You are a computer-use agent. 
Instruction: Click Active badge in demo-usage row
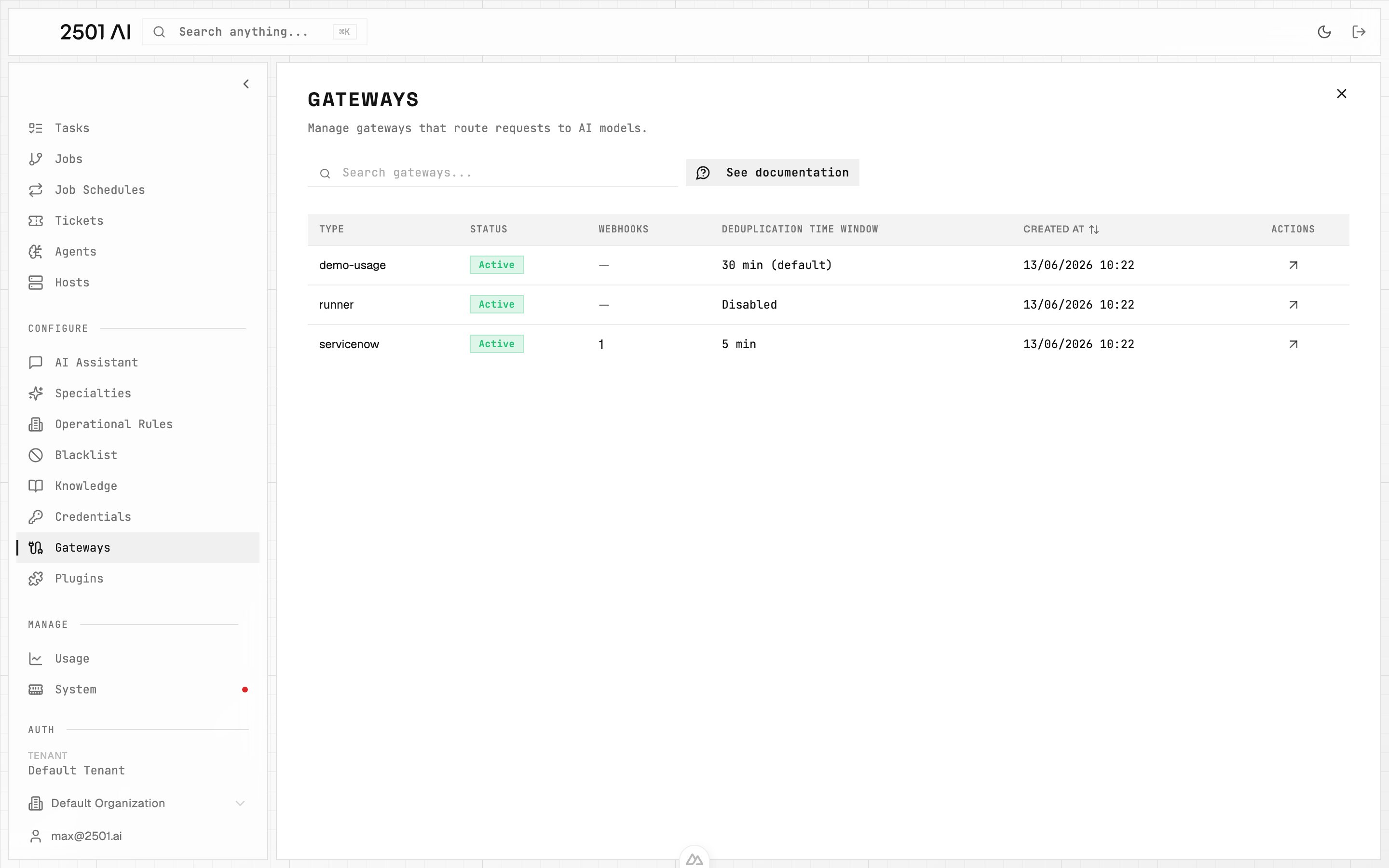[x=496, y=265]
